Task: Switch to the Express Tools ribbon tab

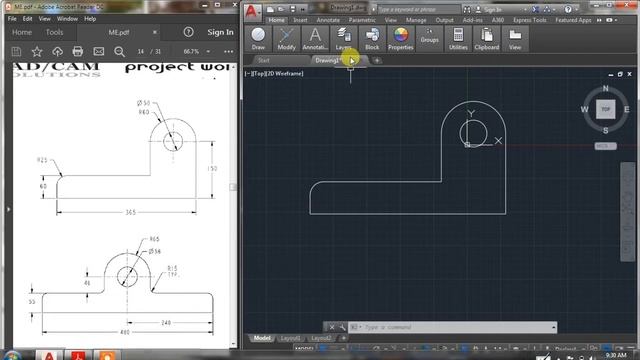Action: [529, 20]
